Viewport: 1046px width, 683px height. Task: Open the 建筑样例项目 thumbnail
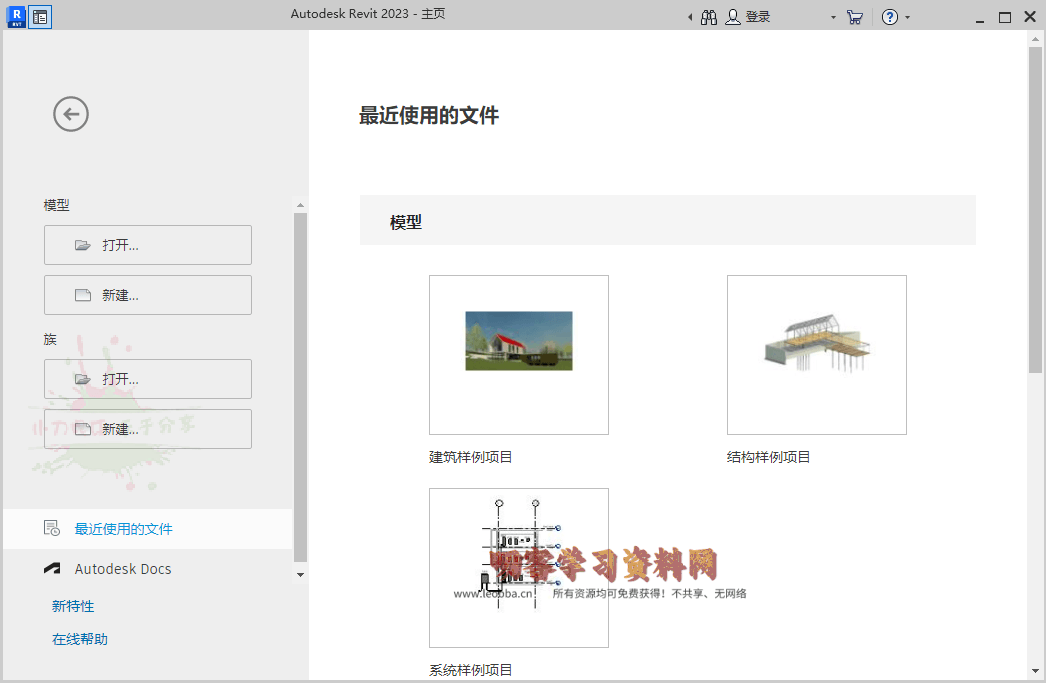point(518,355)
